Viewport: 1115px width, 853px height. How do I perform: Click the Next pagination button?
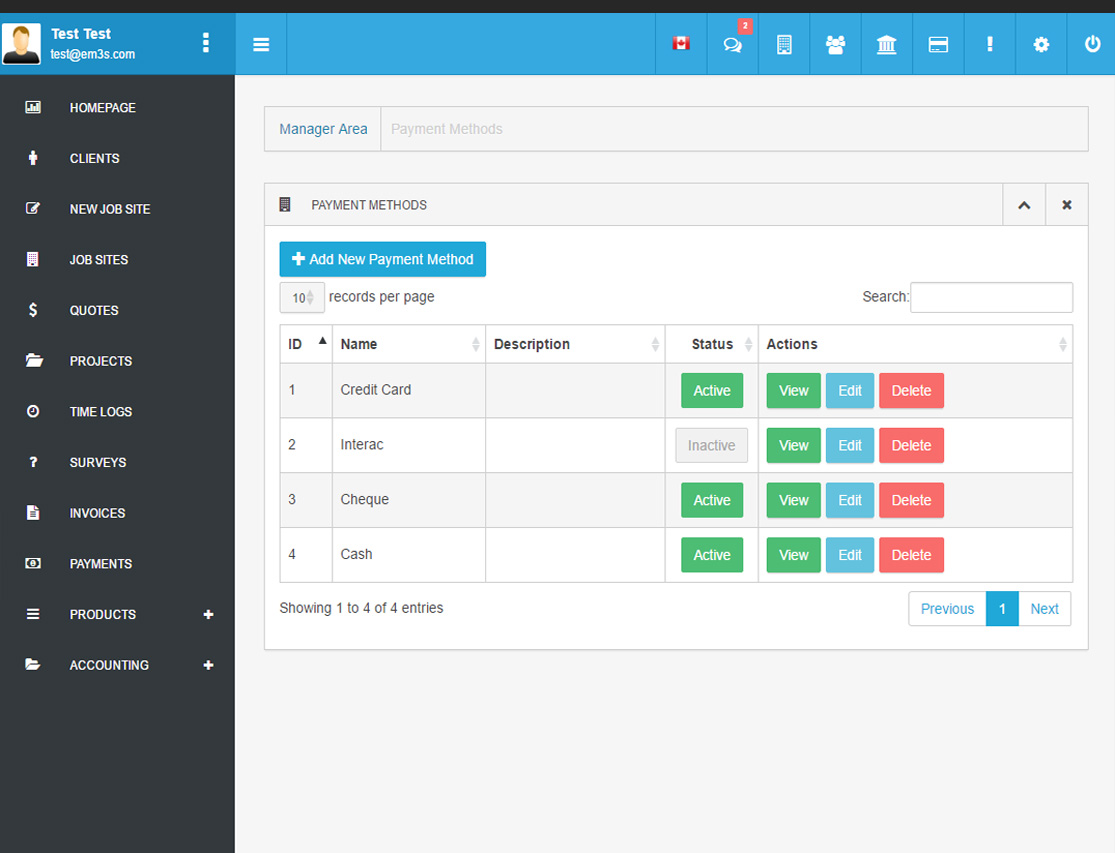pos(1045,608)
